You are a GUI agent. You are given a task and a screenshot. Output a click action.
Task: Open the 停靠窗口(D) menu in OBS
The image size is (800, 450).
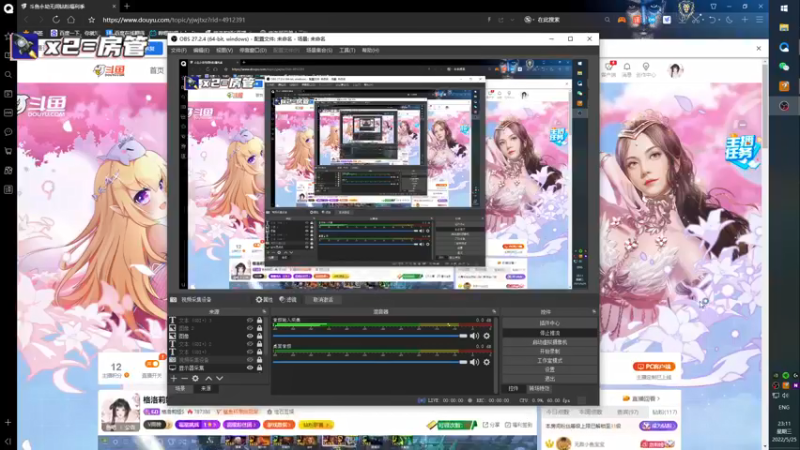click(x=253, y=51)
